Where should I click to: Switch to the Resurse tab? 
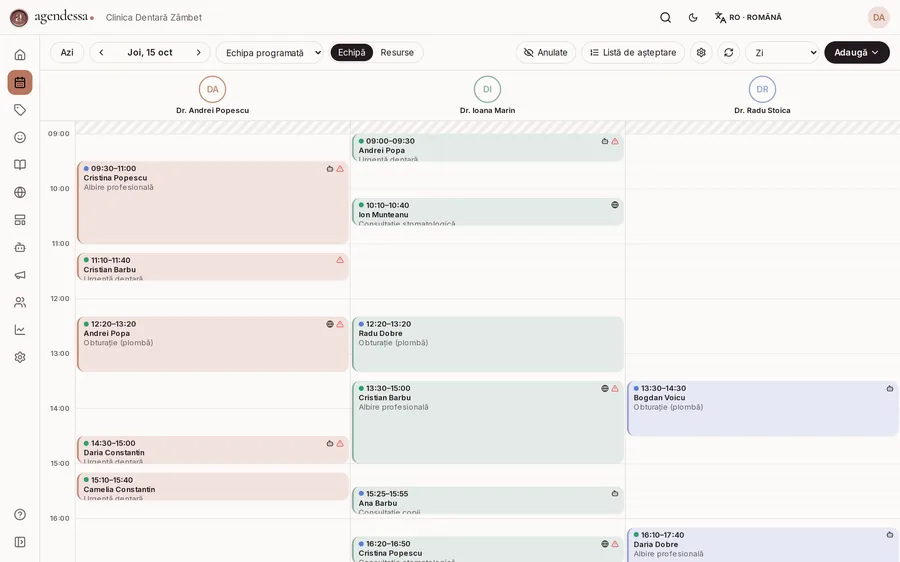click(x=397, y=52)
